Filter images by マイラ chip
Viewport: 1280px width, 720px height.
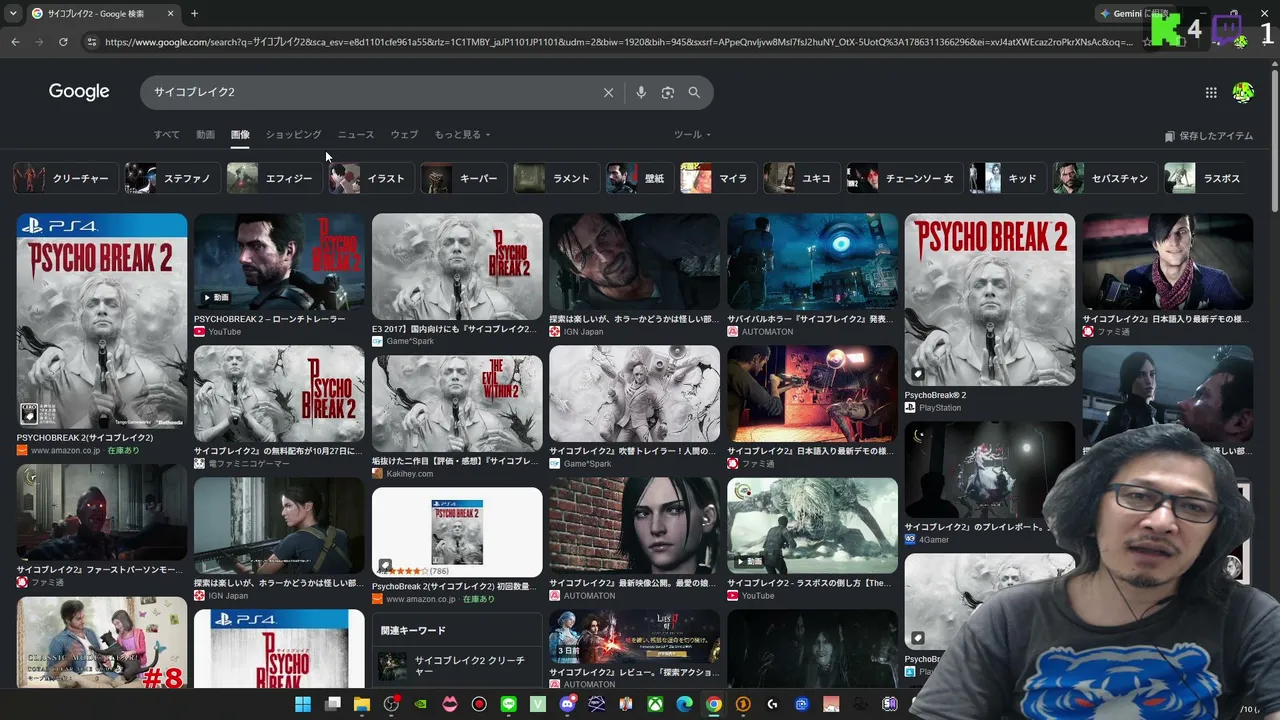coord(717,178)
